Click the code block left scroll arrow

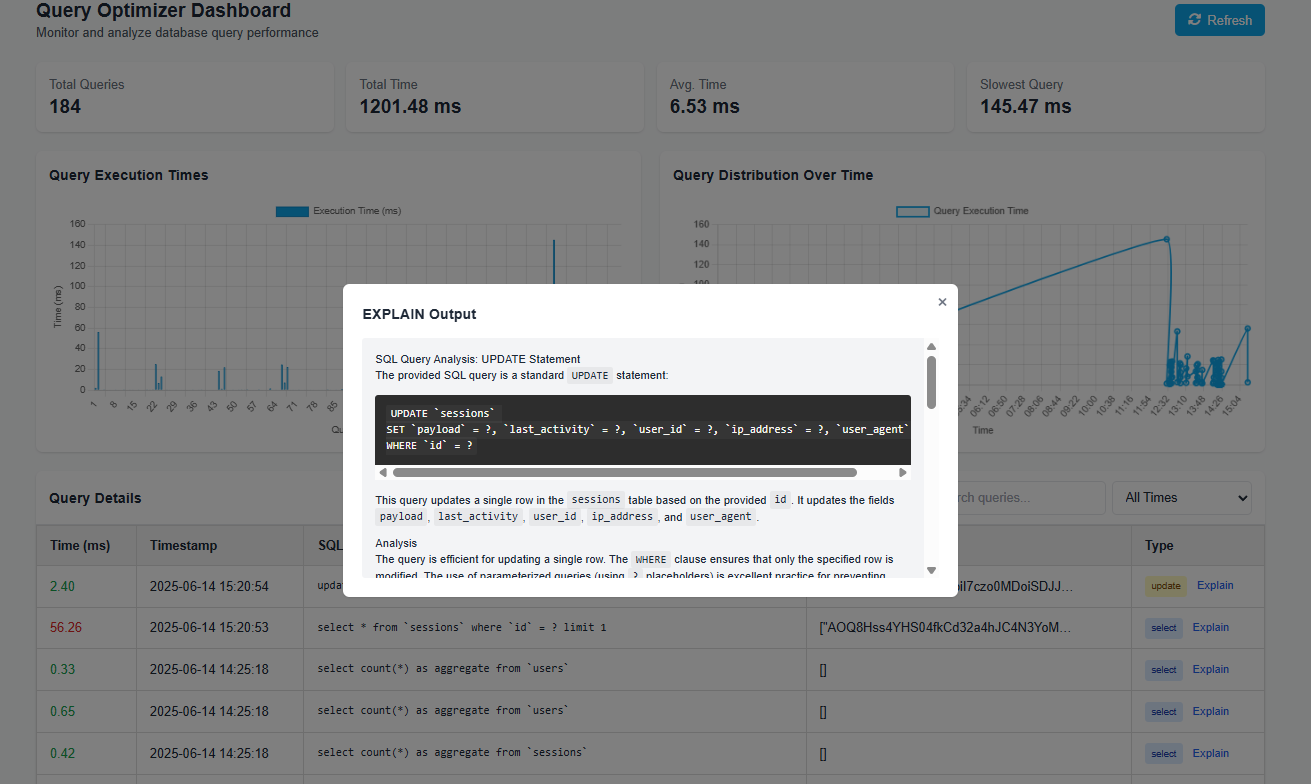tap(382, 472)
